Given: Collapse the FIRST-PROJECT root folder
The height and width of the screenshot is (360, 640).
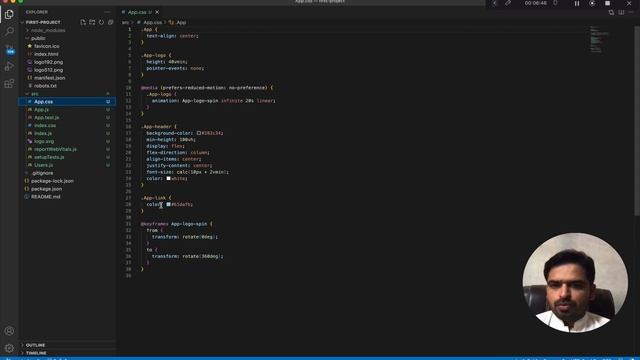Looking at the screenshot, I should pyautogui.click(x=43, y=22).
